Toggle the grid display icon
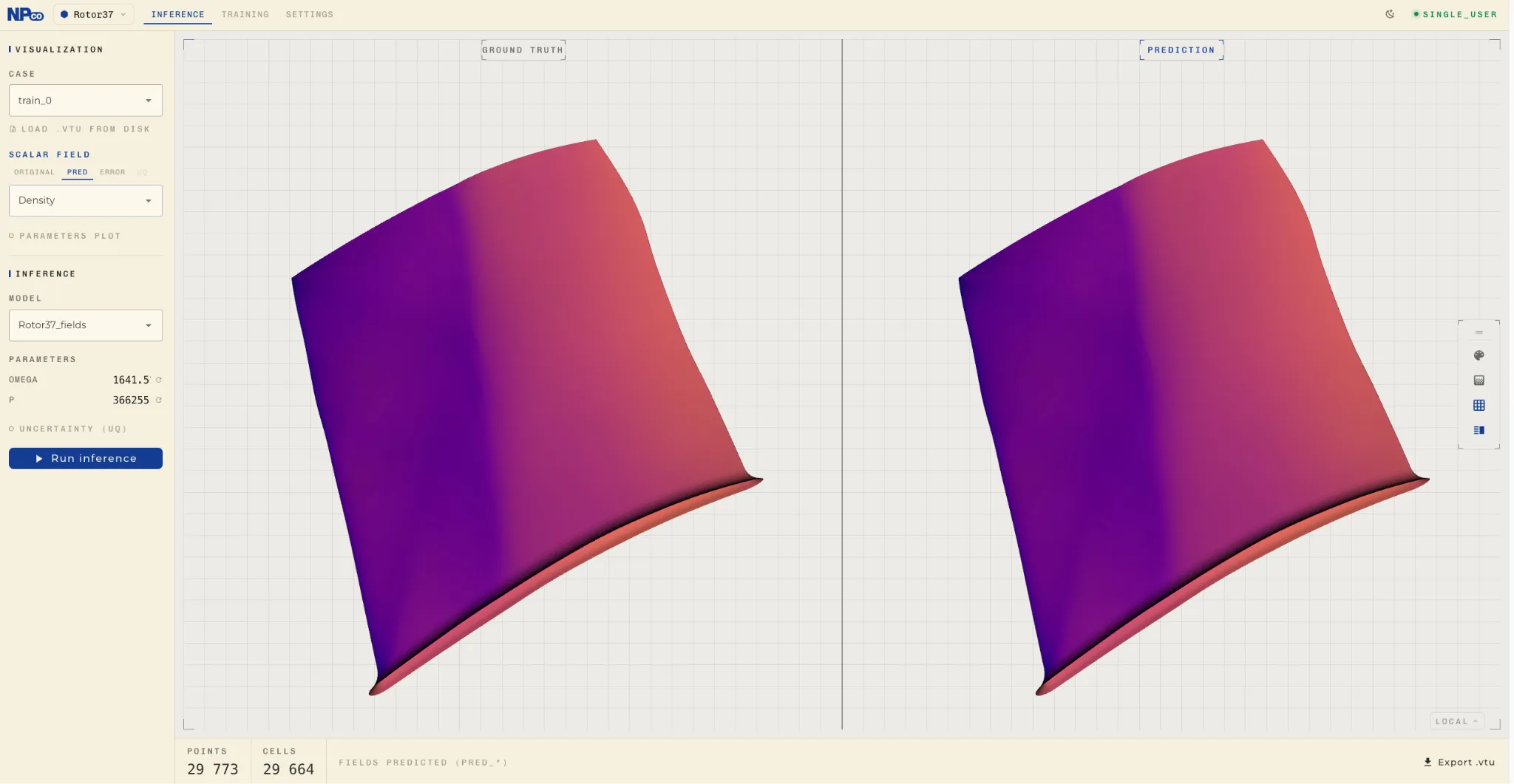1514x784 pixels. pos(1479,405)
